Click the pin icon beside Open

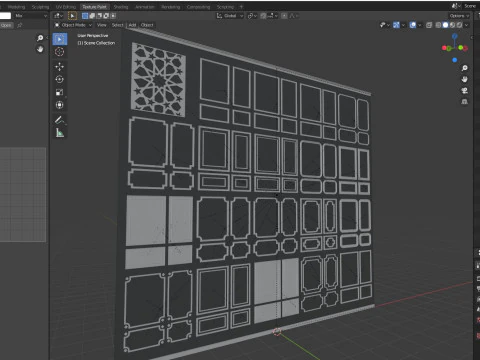click(20, 25)
